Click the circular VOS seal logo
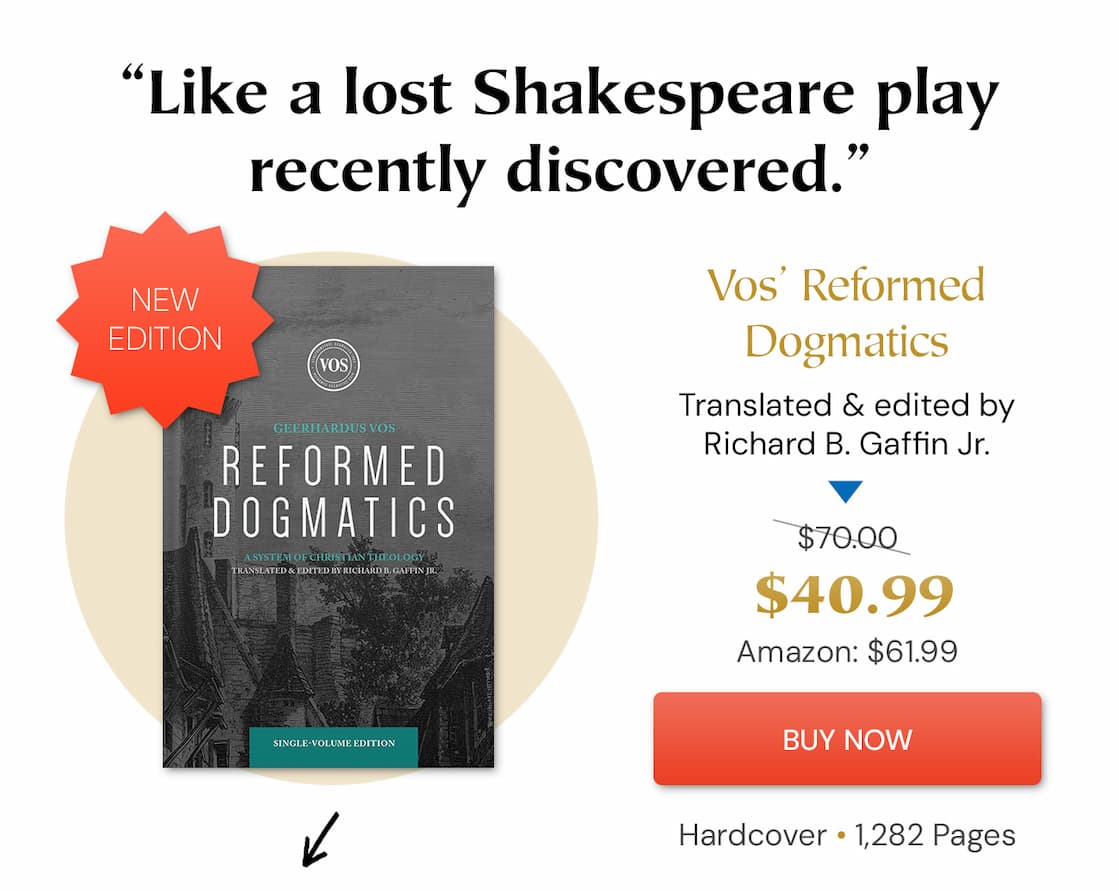1119x891 pixels. coord(333,365)
